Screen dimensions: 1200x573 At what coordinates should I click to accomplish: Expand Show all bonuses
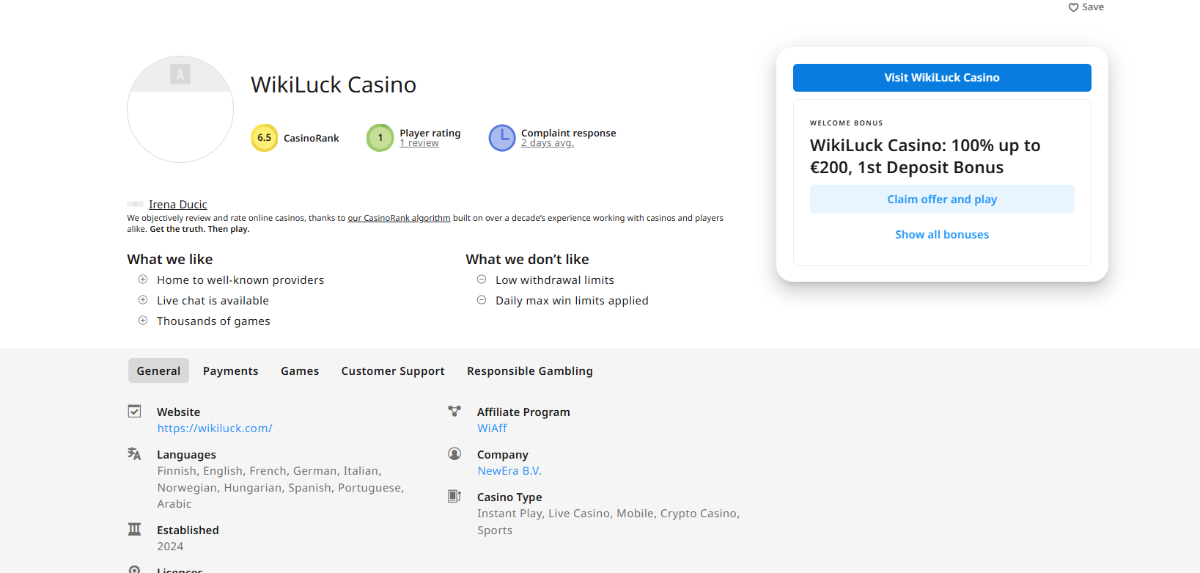[x=942, y=235]
